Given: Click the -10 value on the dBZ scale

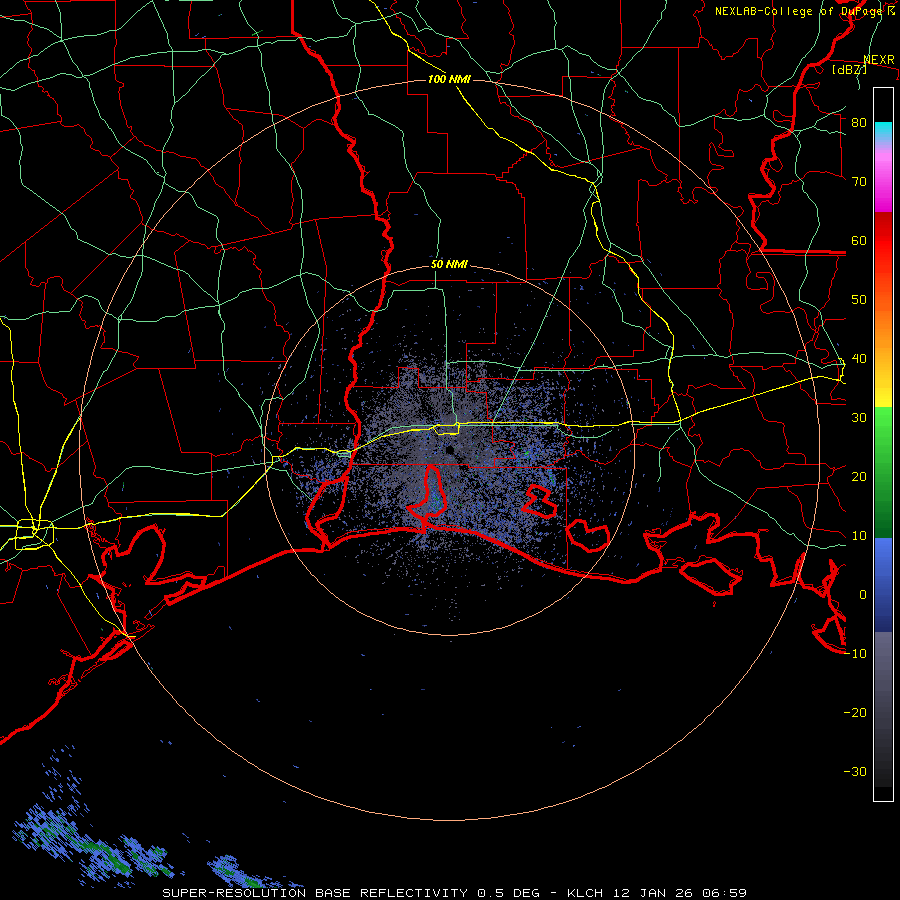Looking at the screenshot, I should [x=855, y=654].
